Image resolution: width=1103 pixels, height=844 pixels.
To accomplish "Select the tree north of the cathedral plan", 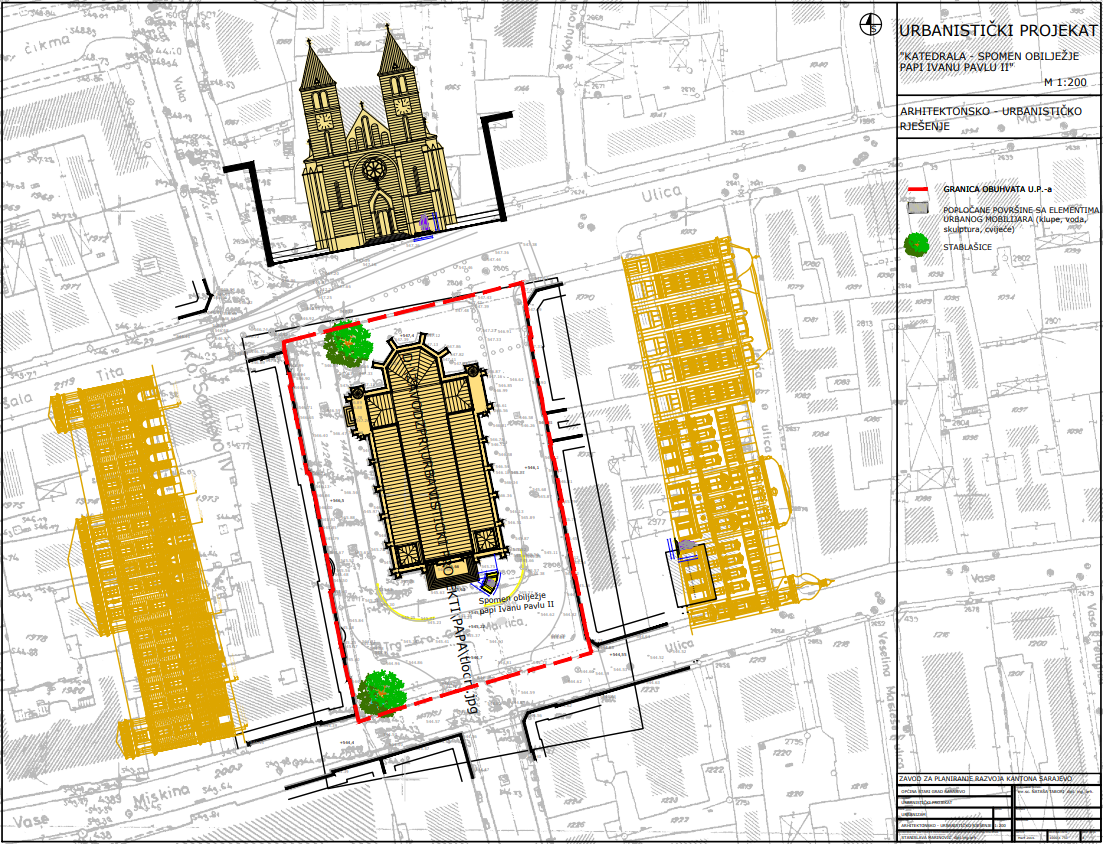I will click(x=345, y=343).
